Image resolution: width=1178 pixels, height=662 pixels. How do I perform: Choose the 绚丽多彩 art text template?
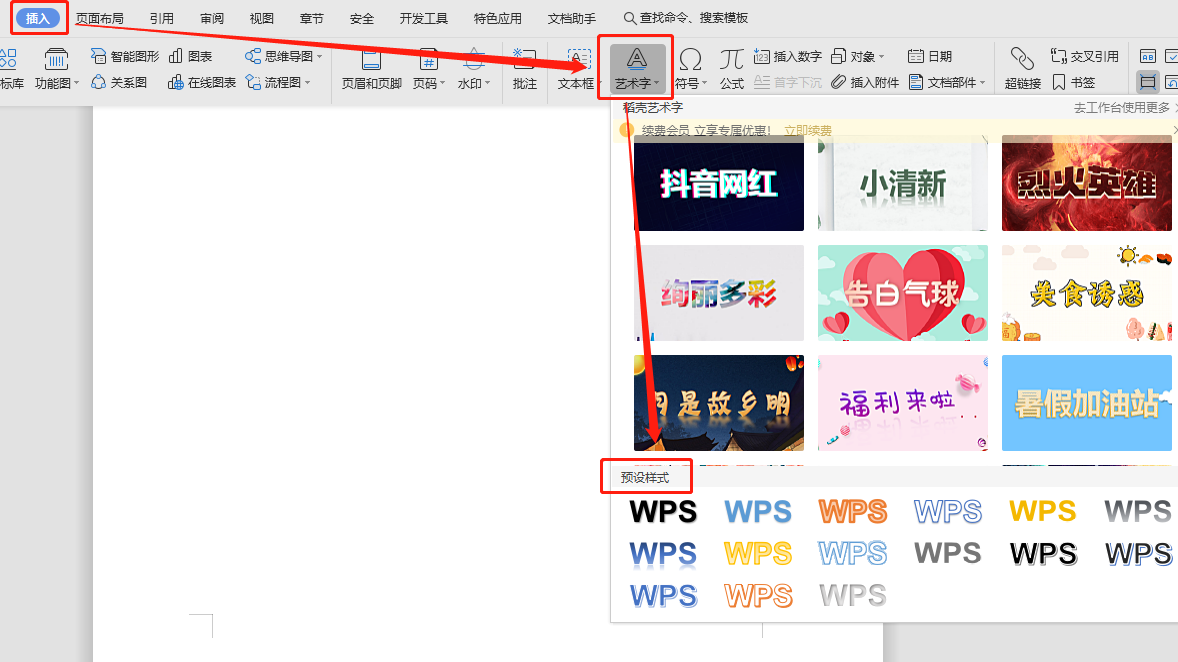719,293
